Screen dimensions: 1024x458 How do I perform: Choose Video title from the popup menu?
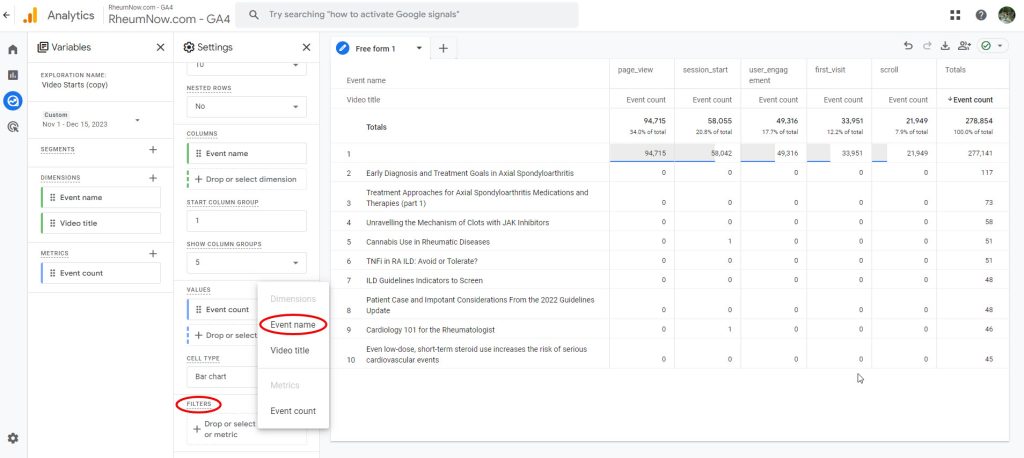(290, 351)
